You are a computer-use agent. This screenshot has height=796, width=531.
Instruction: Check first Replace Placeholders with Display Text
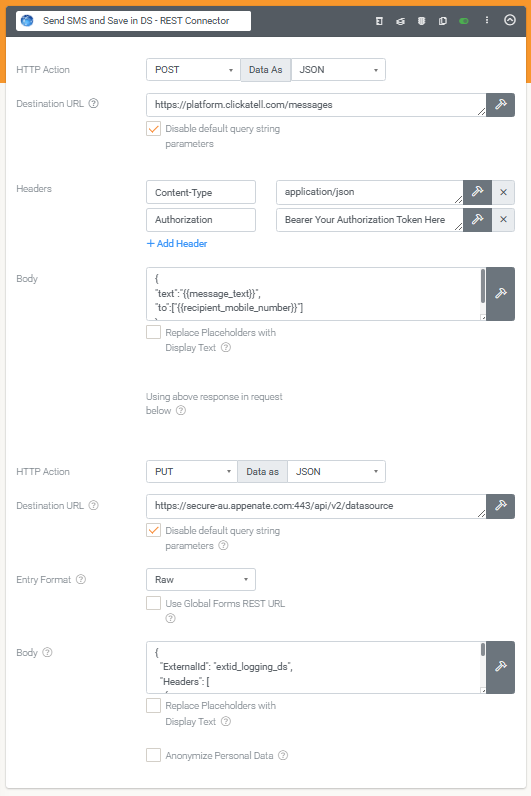pos(153,333)
